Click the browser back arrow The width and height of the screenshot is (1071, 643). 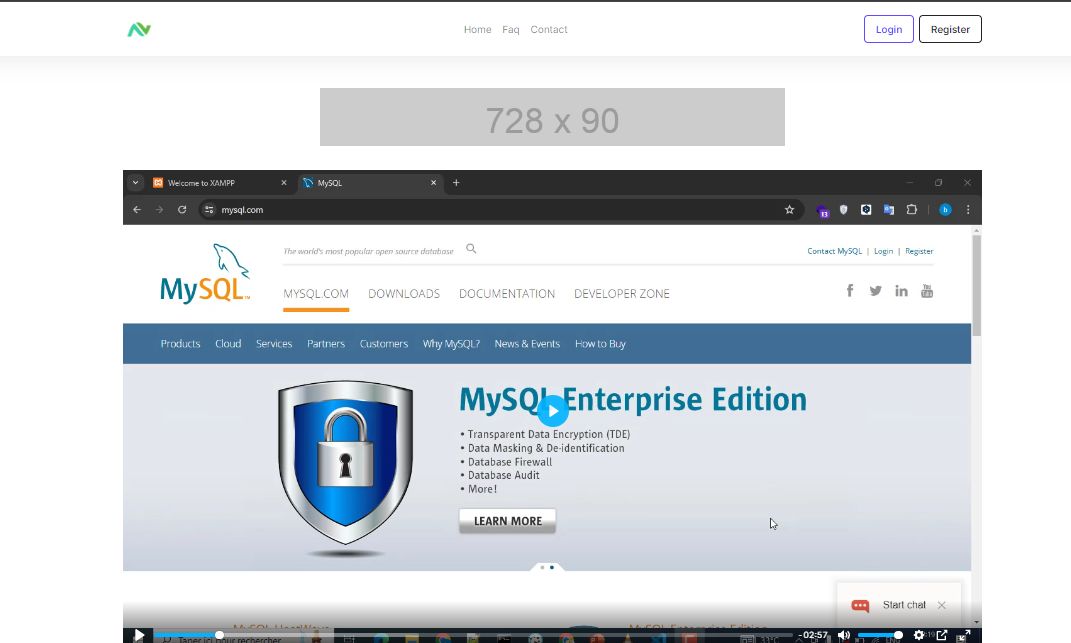[x=137, y=210]
